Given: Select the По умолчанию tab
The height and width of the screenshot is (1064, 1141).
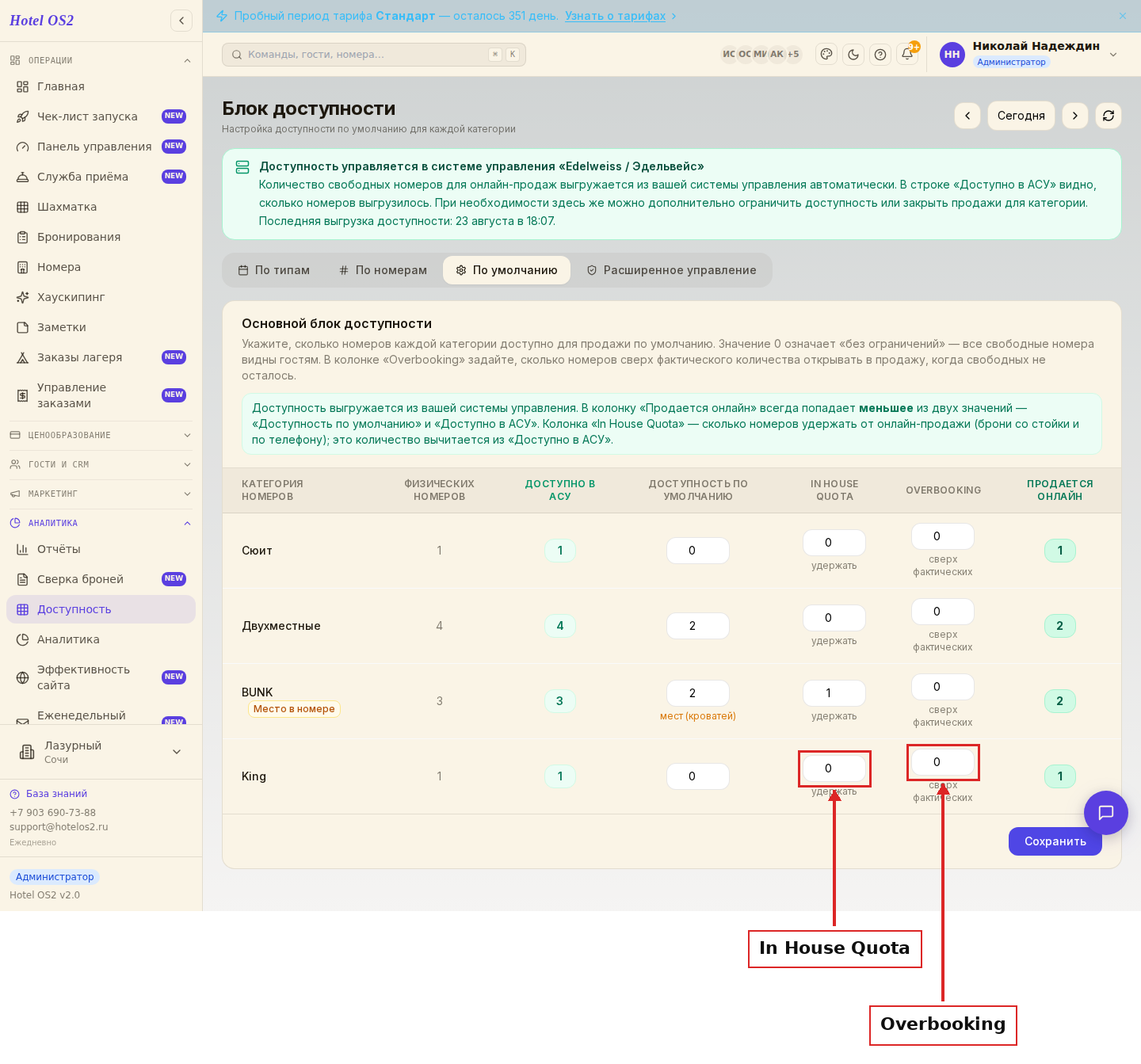Looking at the screenshot, I should point(506,270).
